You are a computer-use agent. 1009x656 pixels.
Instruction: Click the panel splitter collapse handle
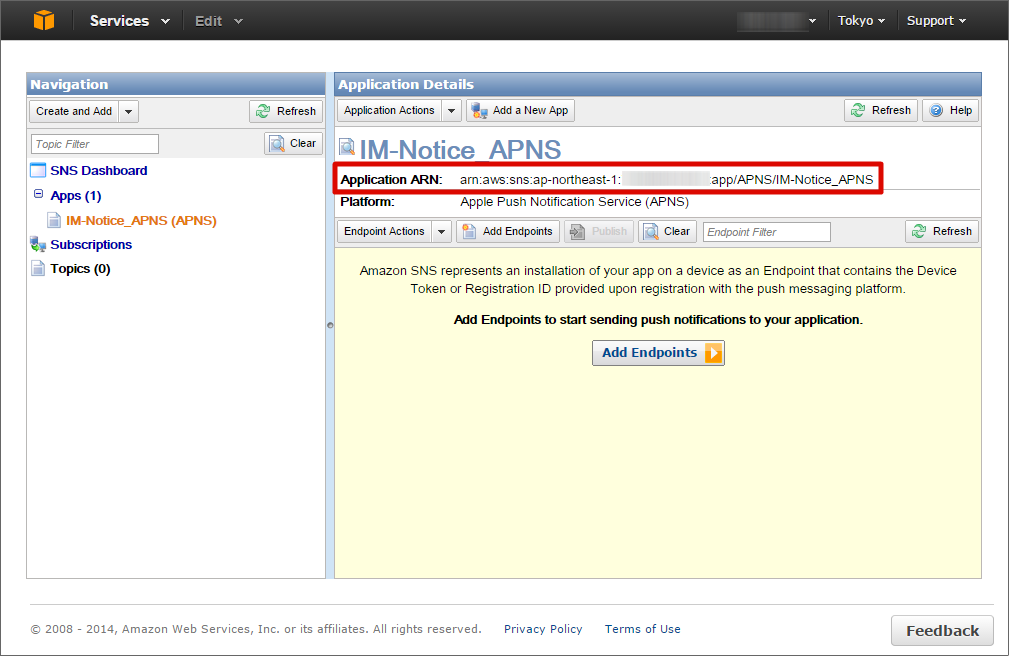pos(330,325)
